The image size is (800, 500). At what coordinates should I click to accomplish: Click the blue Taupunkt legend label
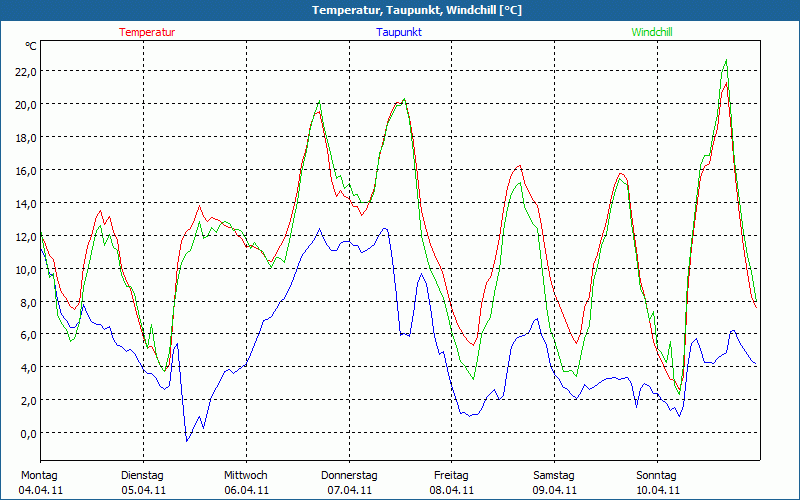(399, 32)
